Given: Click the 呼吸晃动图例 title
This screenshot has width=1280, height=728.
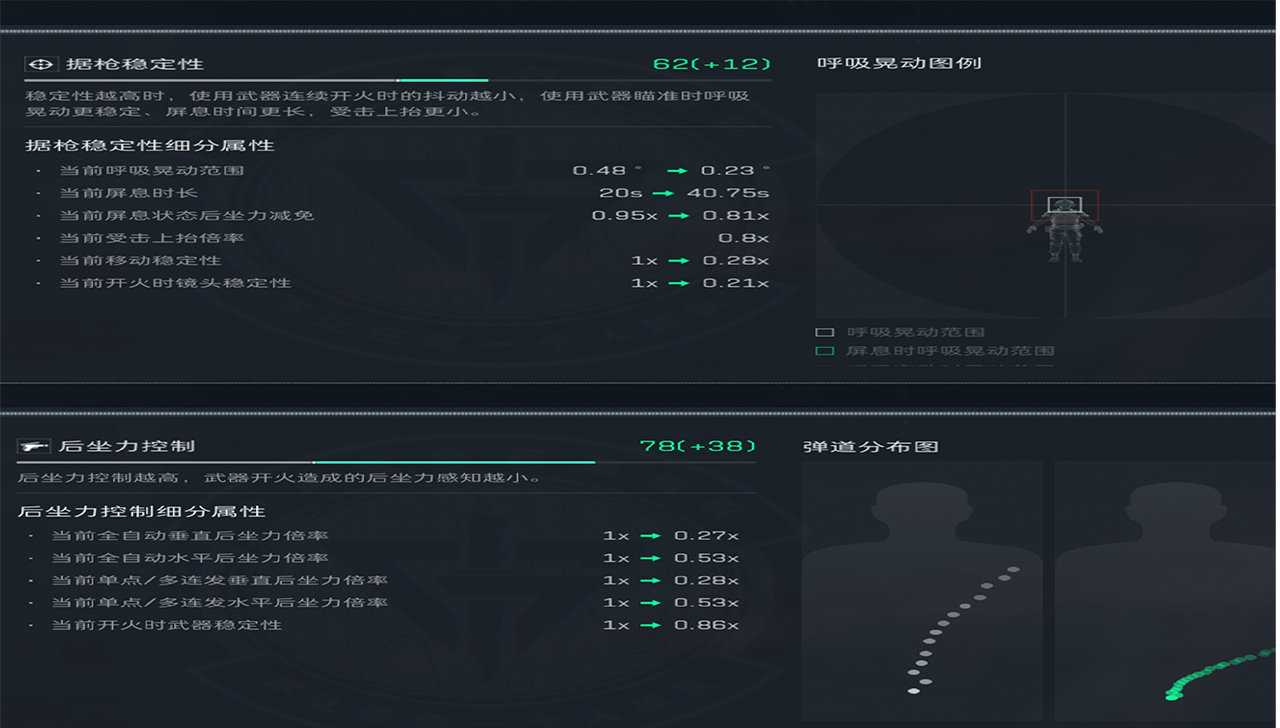Looking at the screenshot, I should point(899,63).
